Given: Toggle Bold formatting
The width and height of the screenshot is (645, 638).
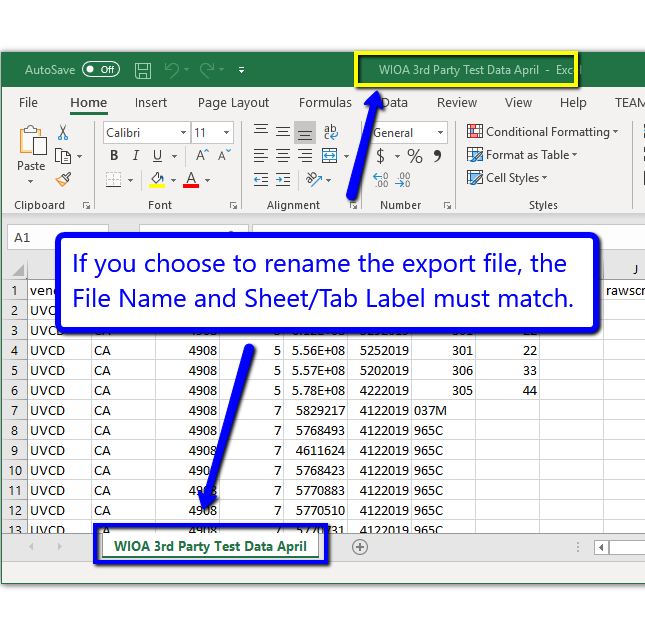Looking at the screenshot, I should click(114, 156).
